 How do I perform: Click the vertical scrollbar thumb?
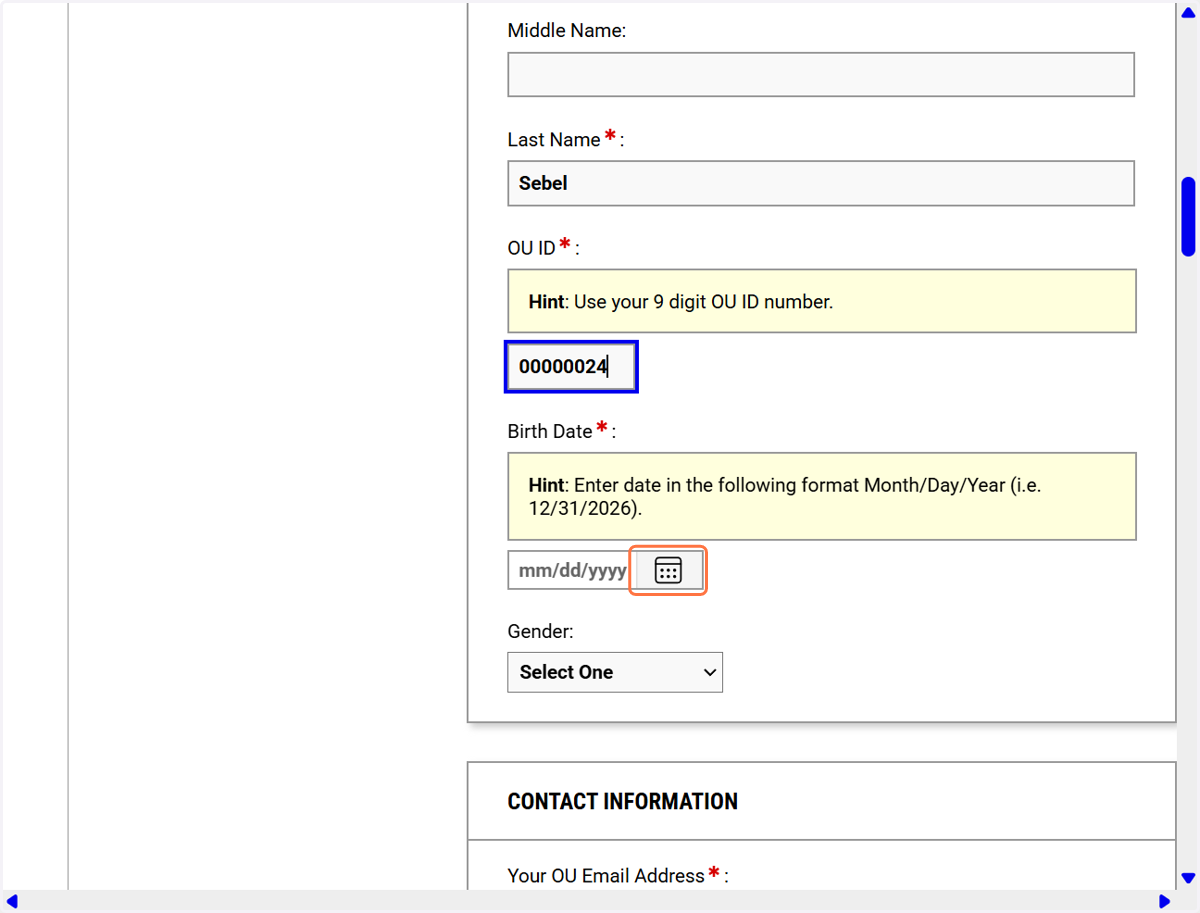(1188, 217)
